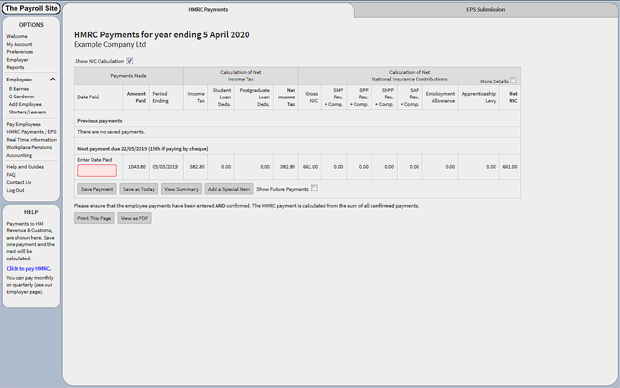The image size is (620, 388).
Task: Click Print This Page button
Action: tap(94, 218)
